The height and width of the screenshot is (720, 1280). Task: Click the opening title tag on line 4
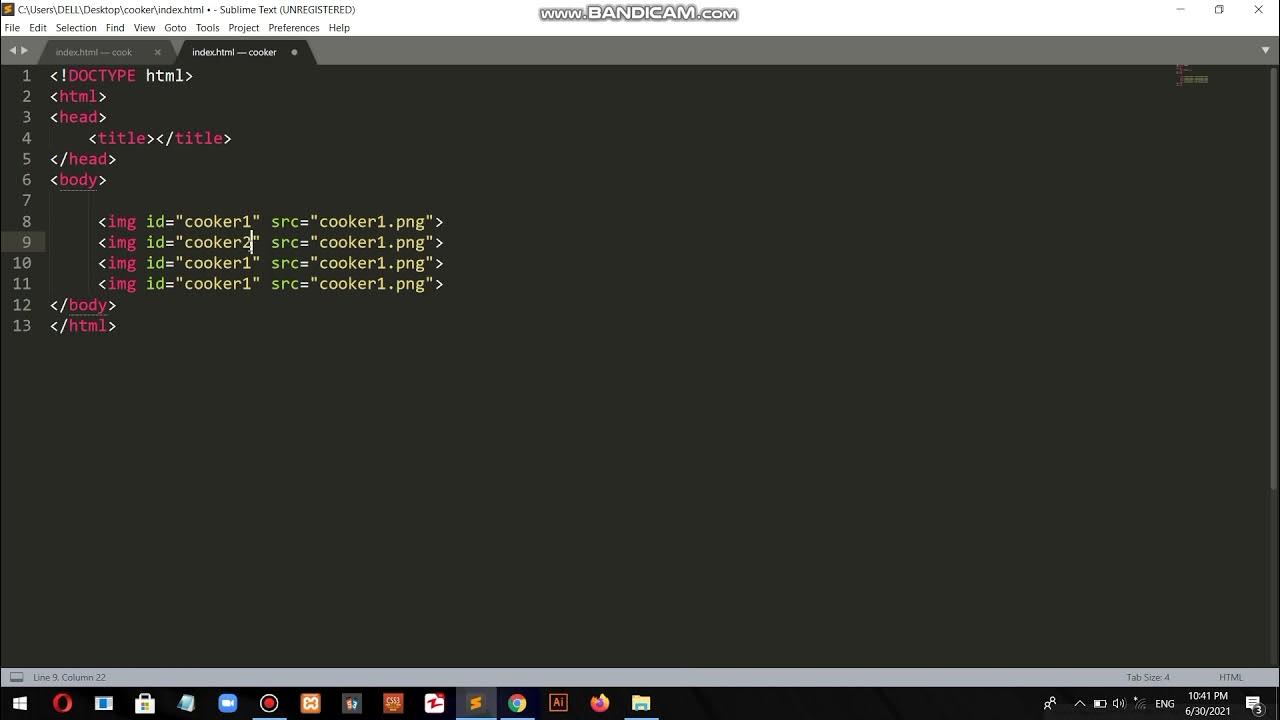click(122, 138)
